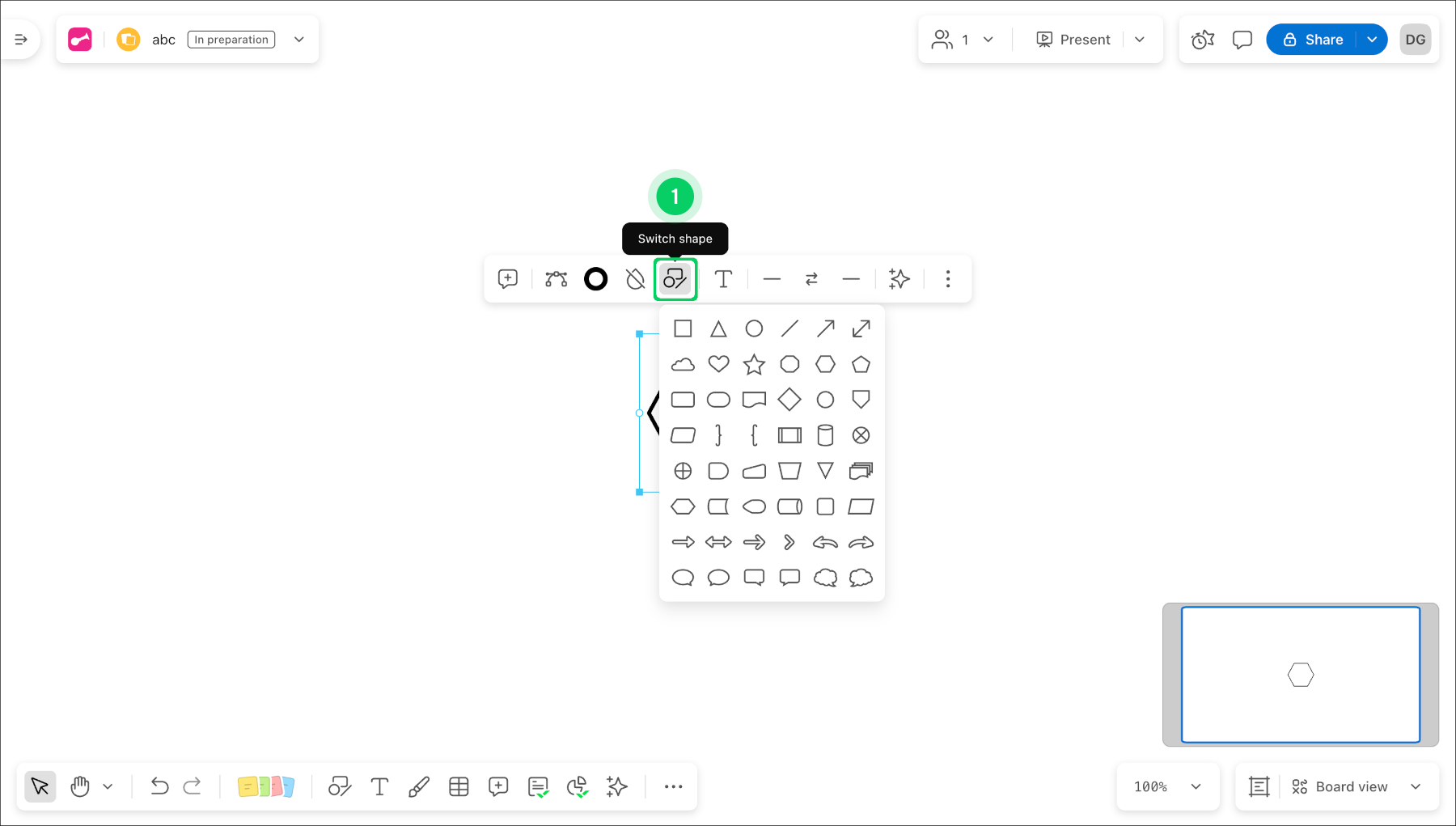This screenshot has height=826, width=1456.
Task: Select the star shape from the picker
Action: (x=754, y=364)
